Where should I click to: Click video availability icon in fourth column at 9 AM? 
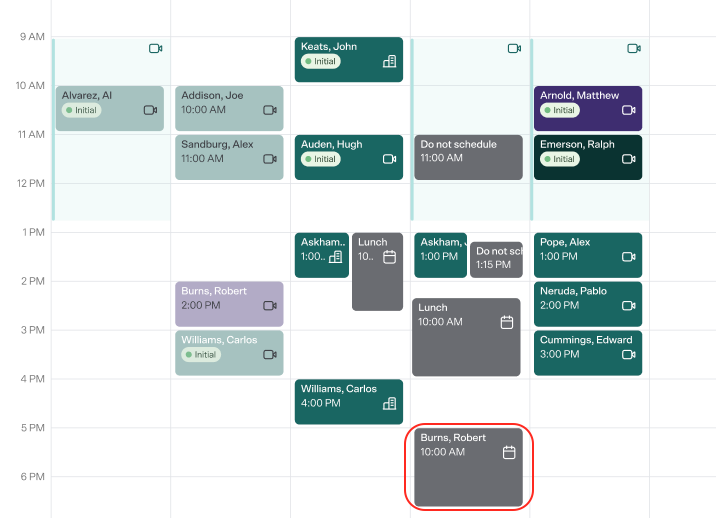[515, 48]
